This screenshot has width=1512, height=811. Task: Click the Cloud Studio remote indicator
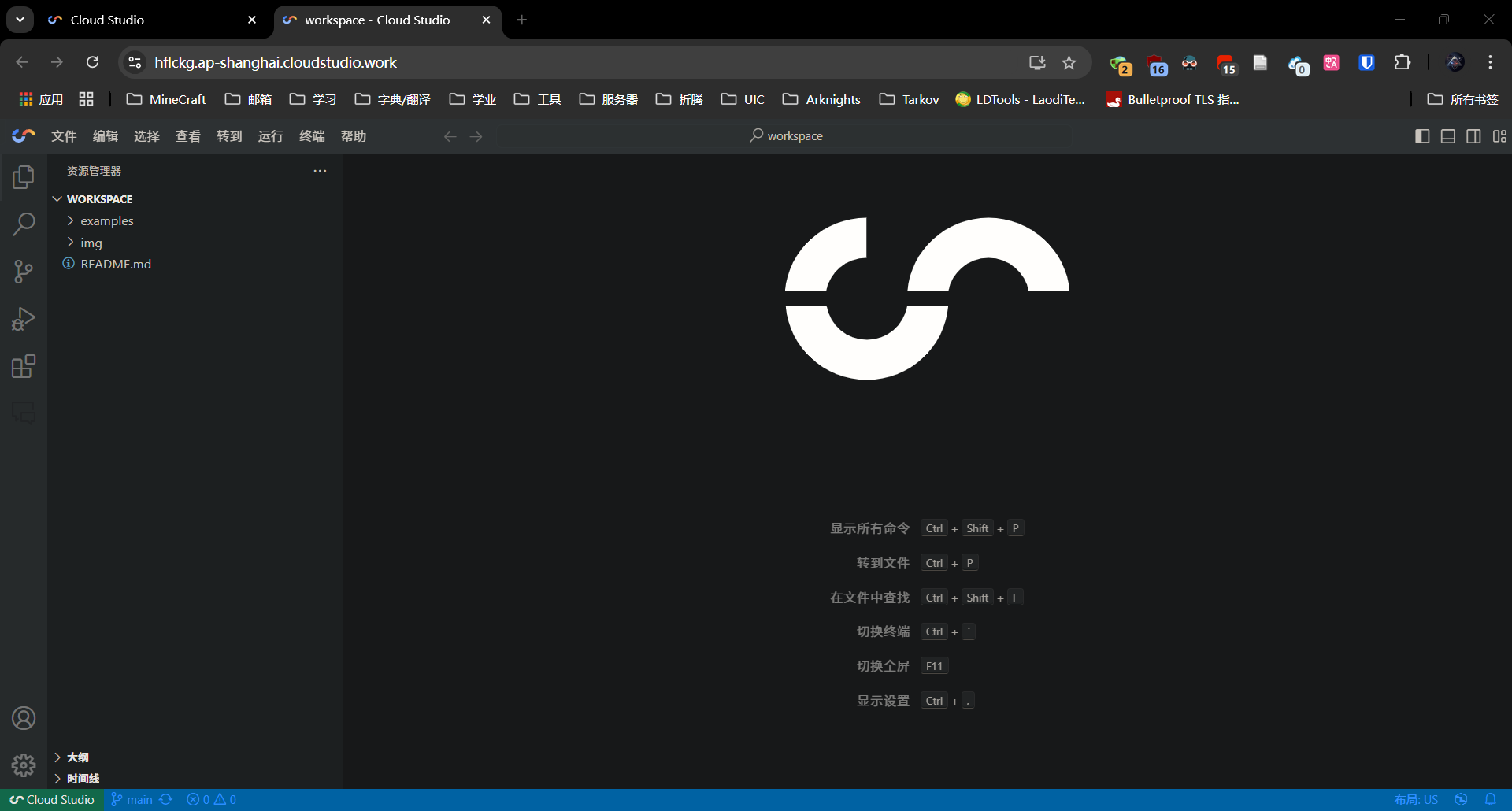(52, 799)
